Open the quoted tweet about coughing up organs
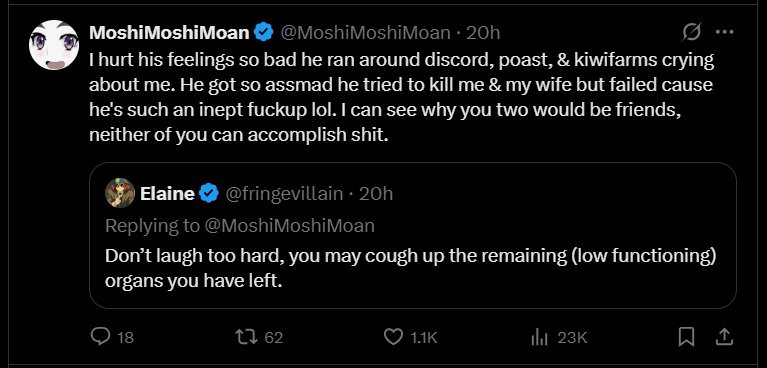Image resolution: width=767 pixels, height=368 pixels. 413,235
